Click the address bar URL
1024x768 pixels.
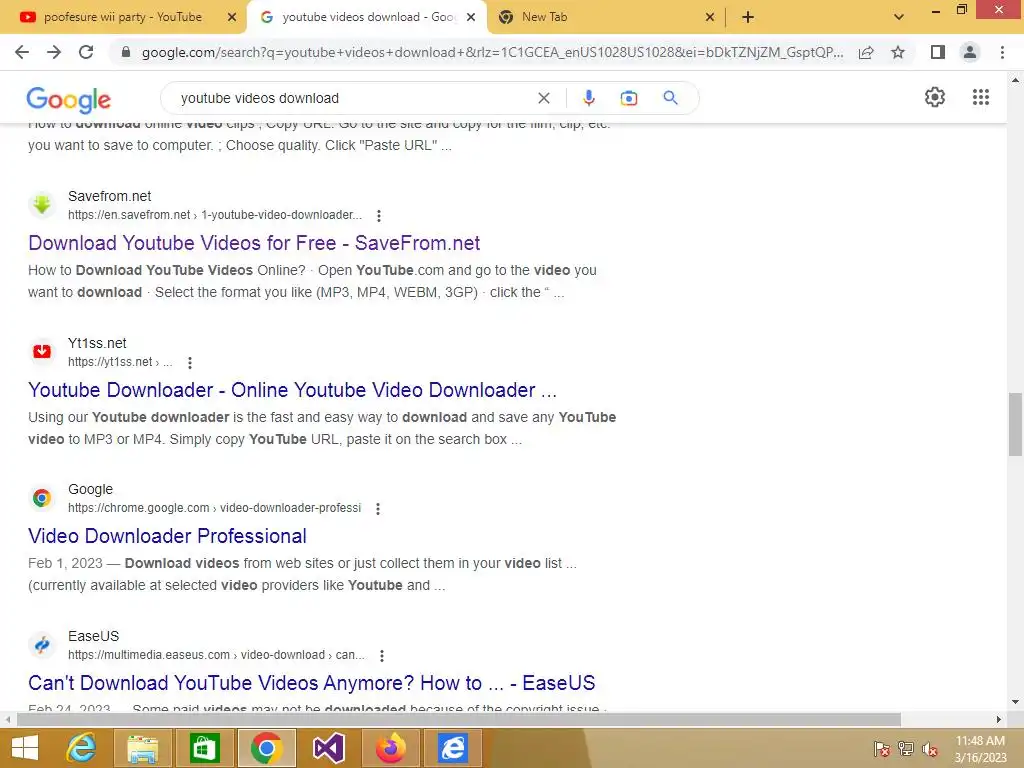(492, 52)
